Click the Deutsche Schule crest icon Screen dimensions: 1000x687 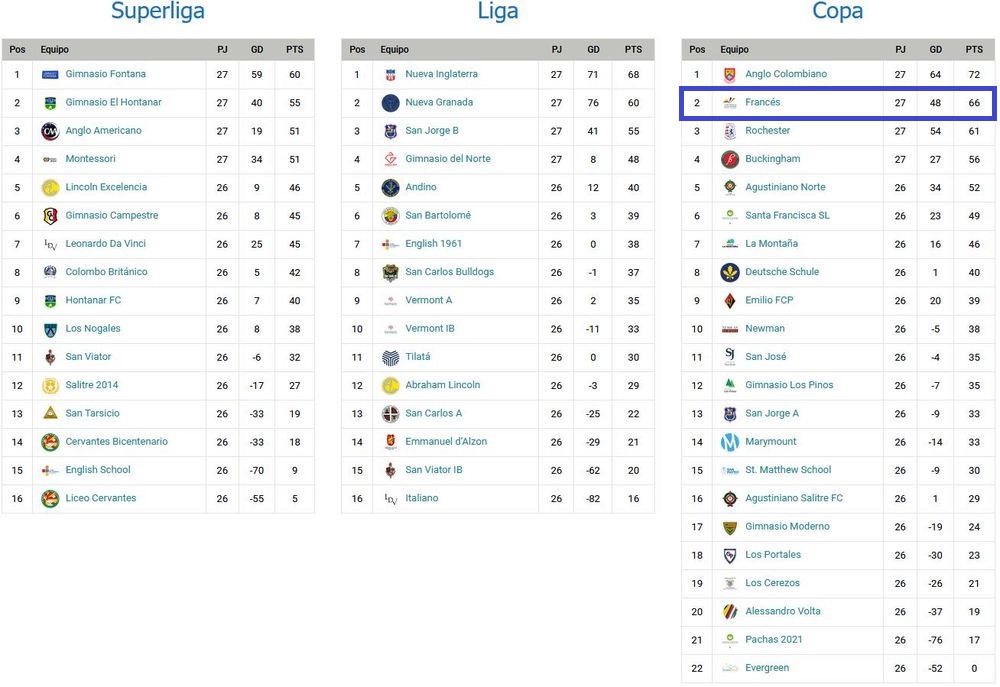click(730, 272)
